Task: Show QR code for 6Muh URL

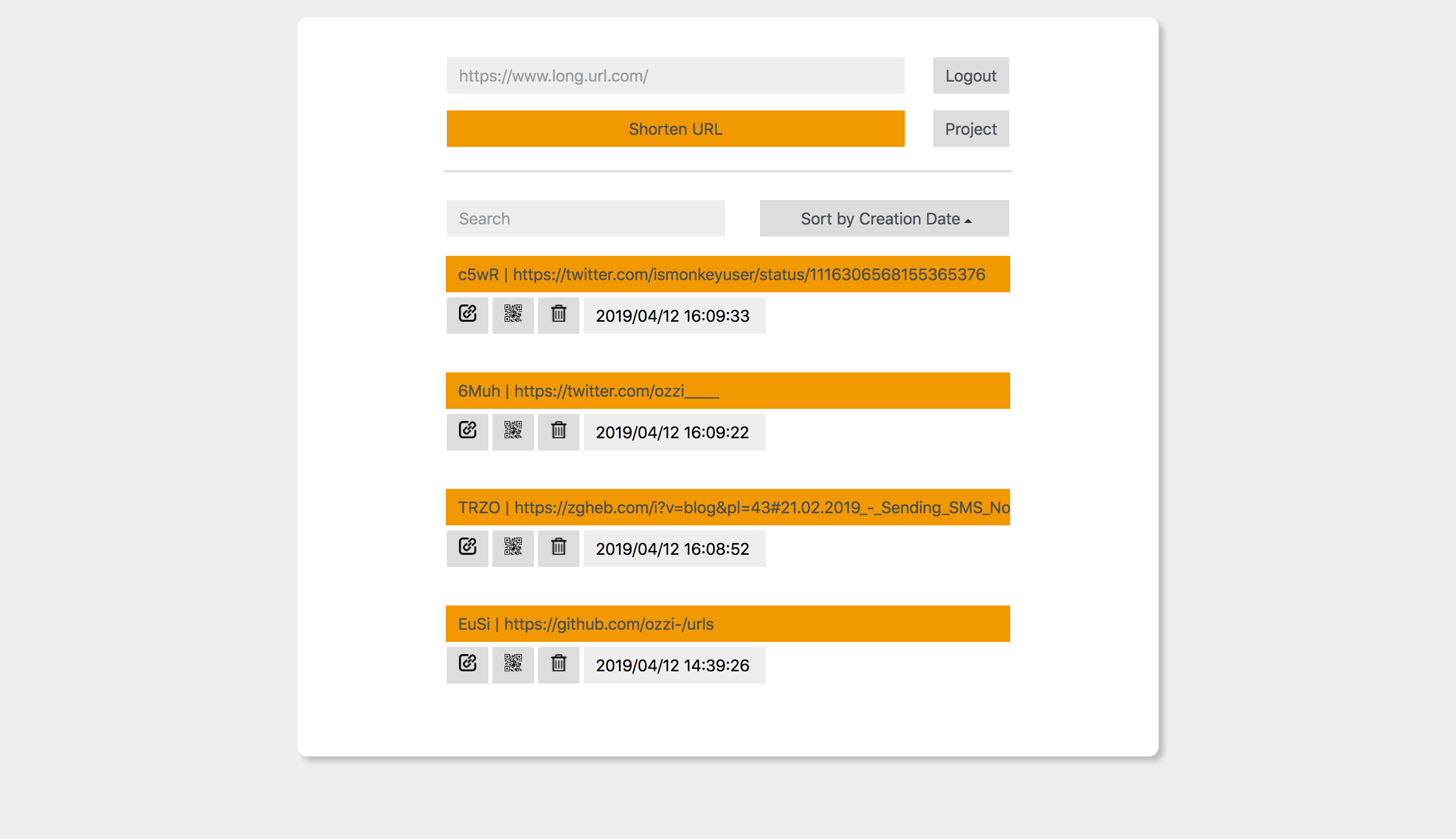Action: [x=513, y=431]
